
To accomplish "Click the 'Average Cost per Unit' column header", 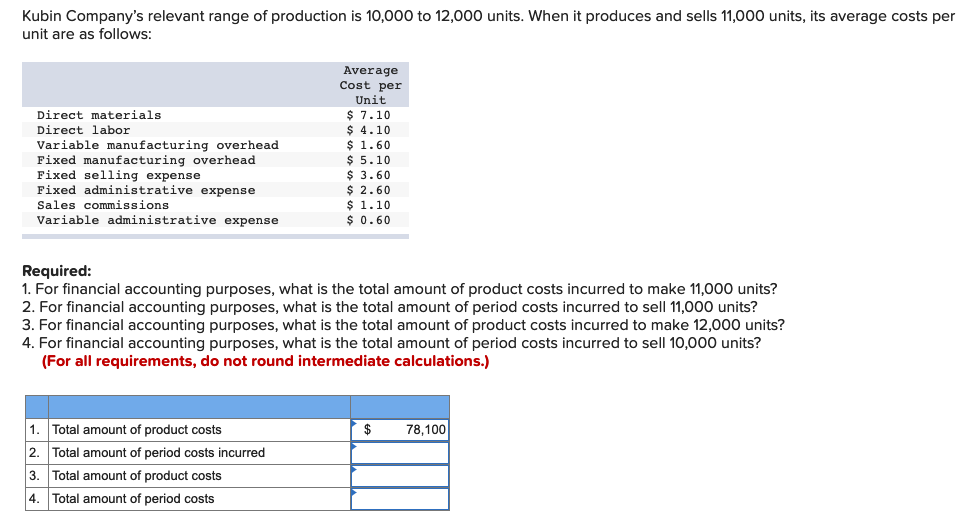I will [371, 85].
